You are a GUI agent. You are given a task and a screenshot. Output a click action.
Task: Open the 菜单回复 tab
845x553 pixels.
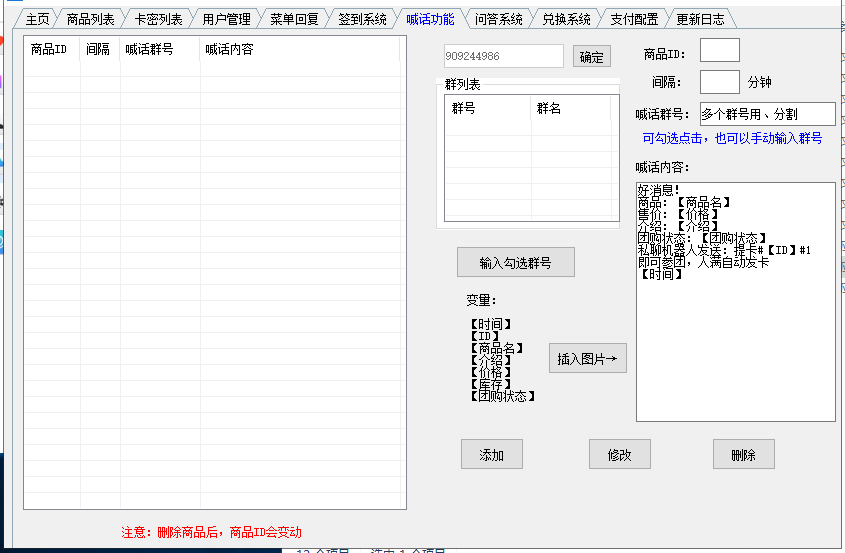[x=294, y=19]
